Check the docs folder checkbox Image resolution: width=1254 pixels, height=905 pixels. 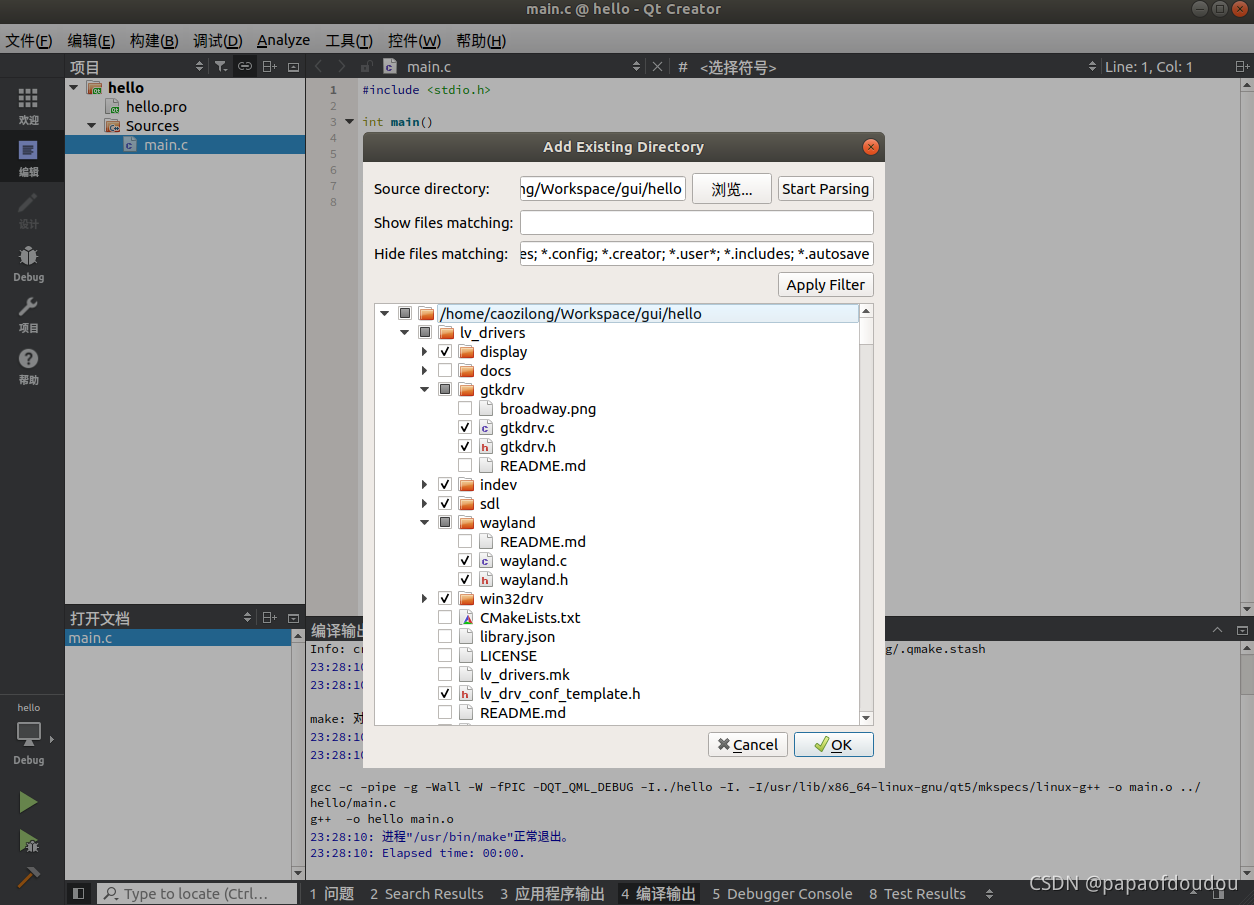(x=445, y=370)
